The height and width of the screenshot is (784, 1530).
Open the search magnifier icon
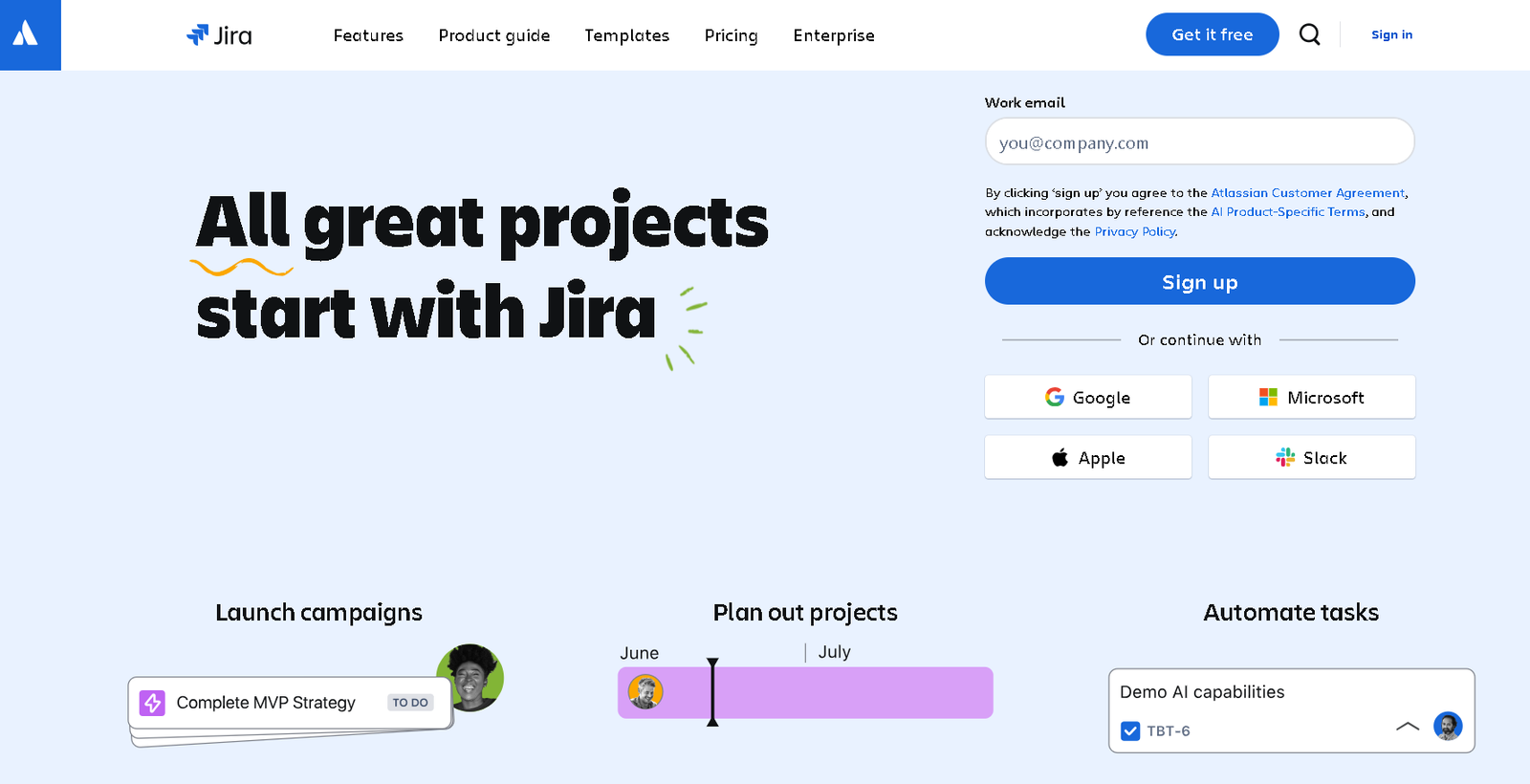pos(1309,34)
